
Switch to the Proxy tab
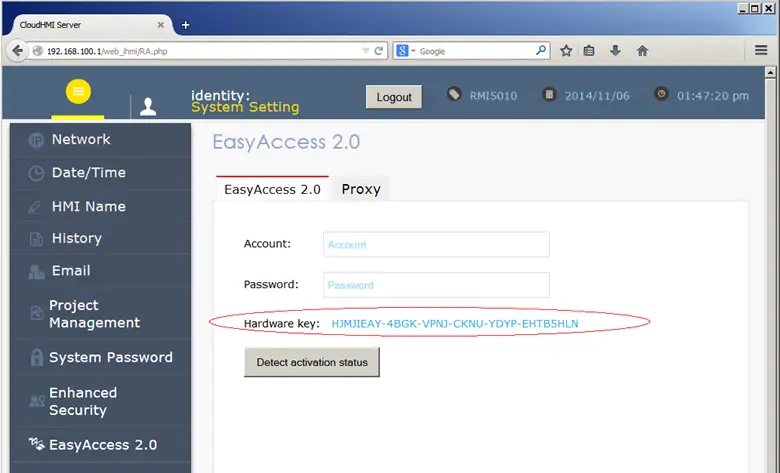click(361, 189)
